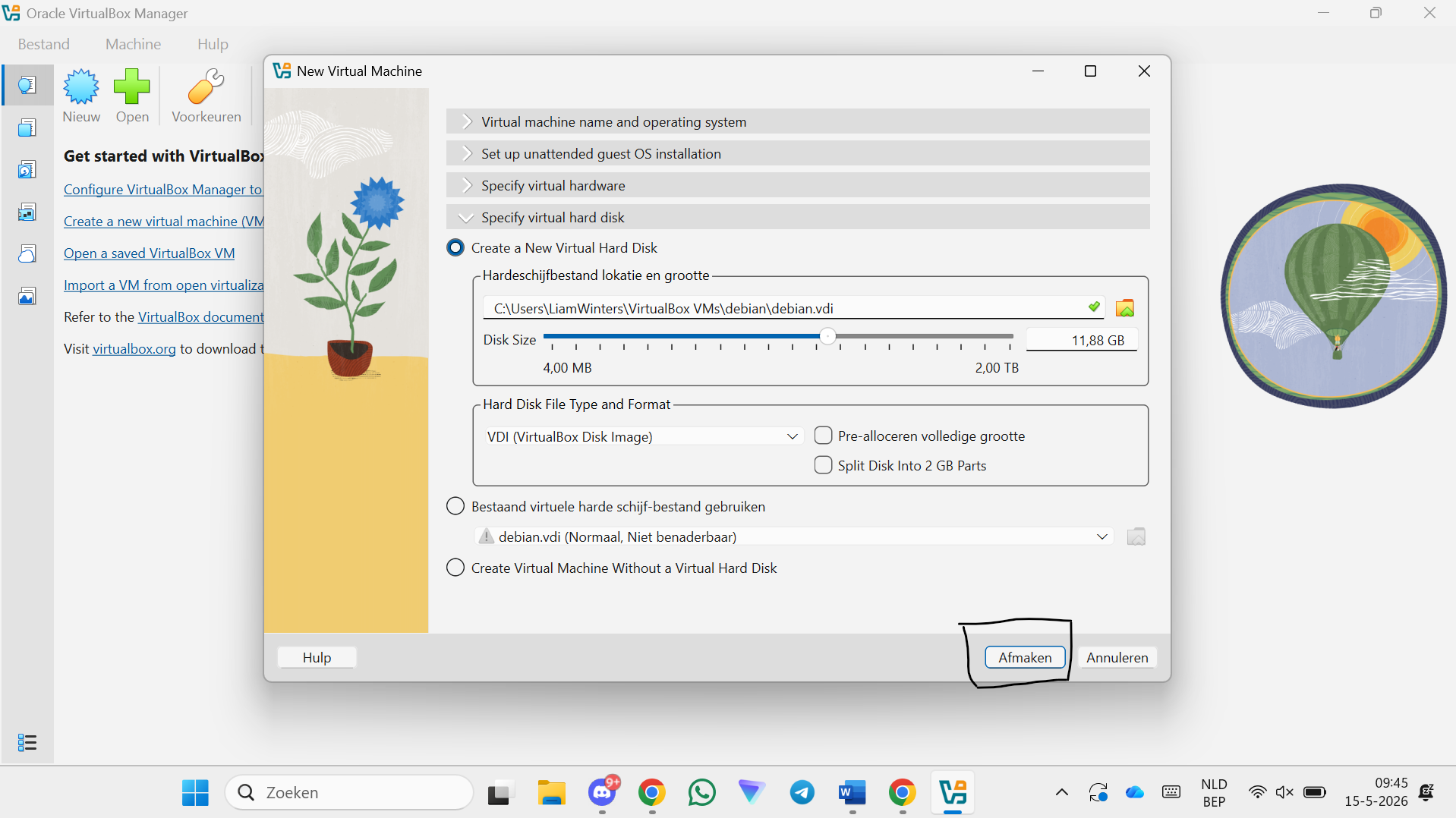
Task: Click the sync/update tray icon
Action: tap(1098, 792)
